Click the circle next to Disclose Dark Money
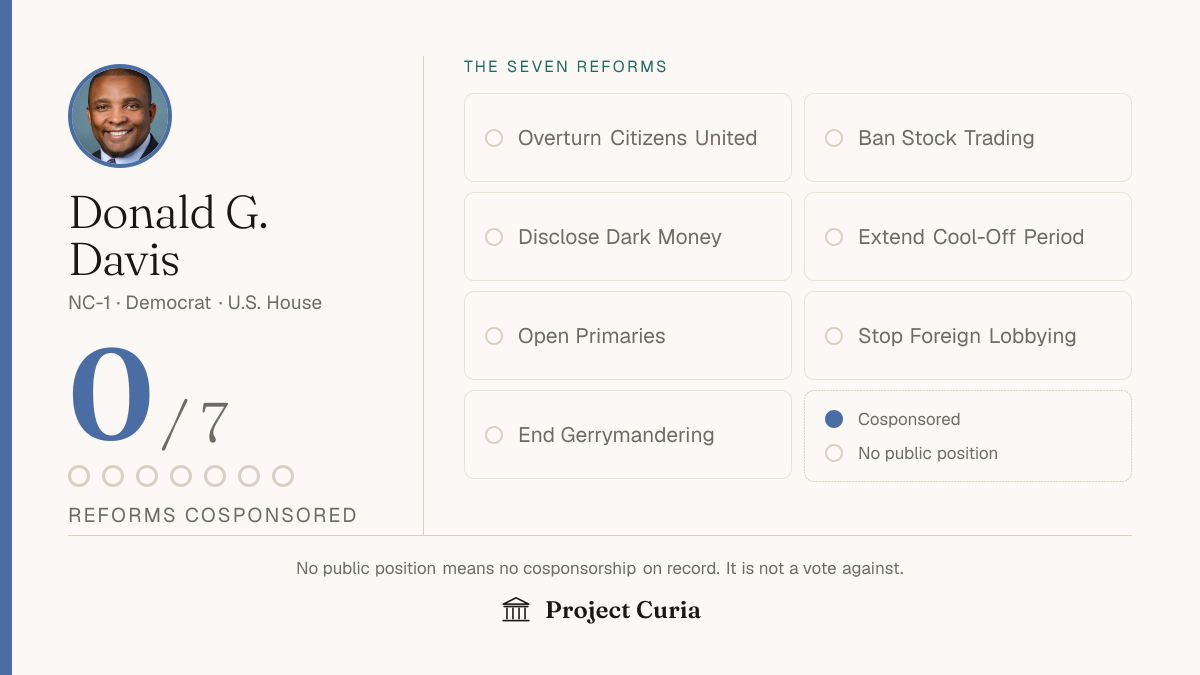Screen dimensions: 1200x675 pos(494,237)
